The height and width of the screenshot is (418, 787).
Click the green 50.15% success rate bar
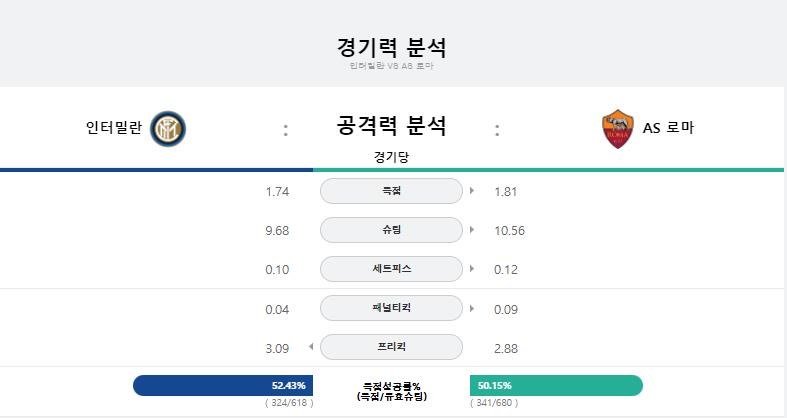(557, 385)
